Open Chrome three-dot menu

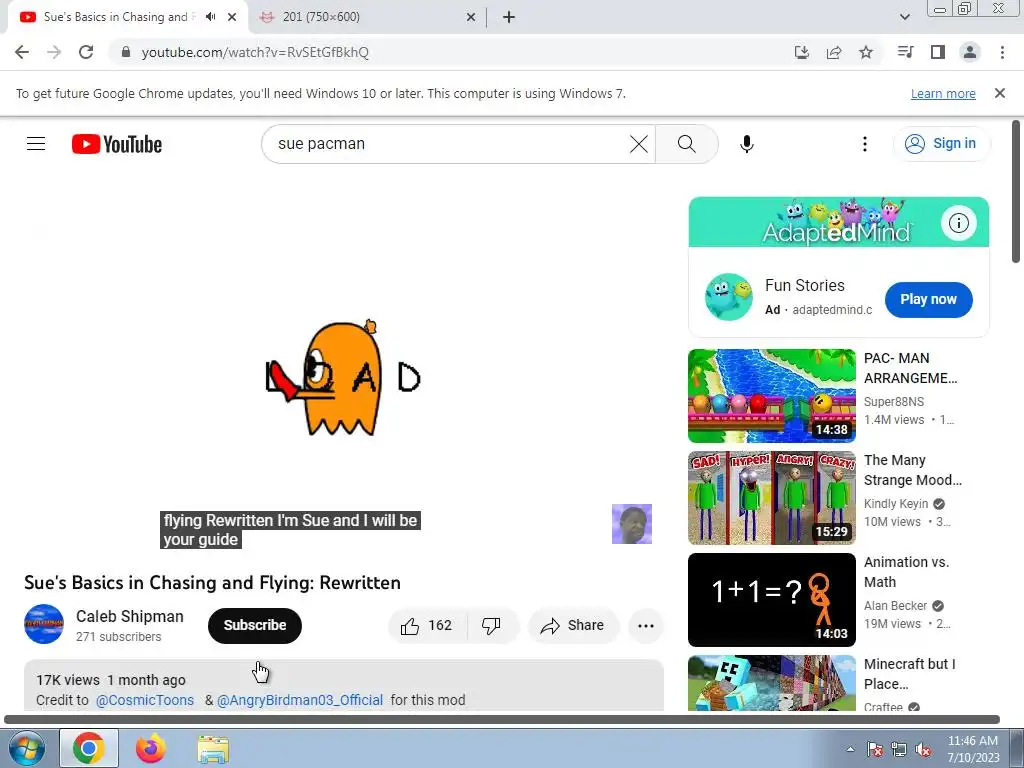pyautogui.click(x=1002, y=52)
